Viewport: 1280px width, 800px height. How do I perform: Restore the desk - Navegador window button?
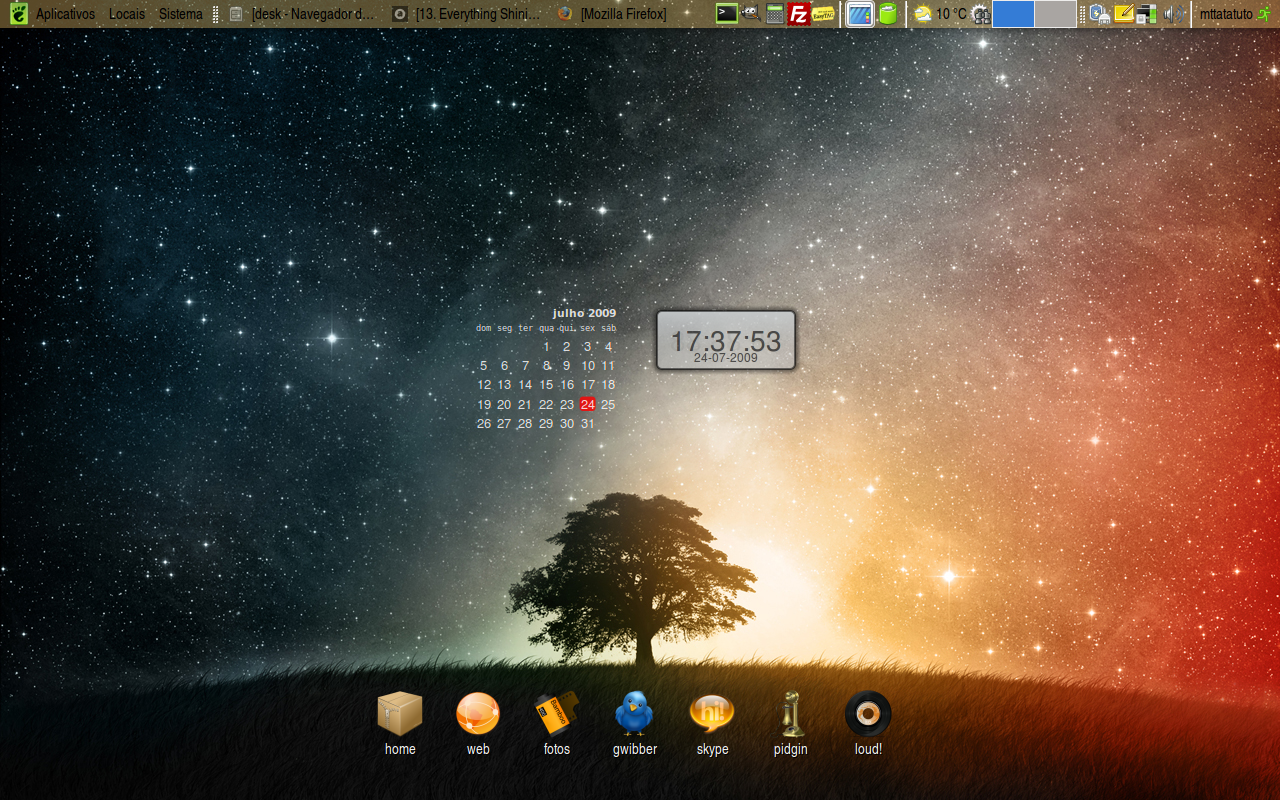pos(303,14)
